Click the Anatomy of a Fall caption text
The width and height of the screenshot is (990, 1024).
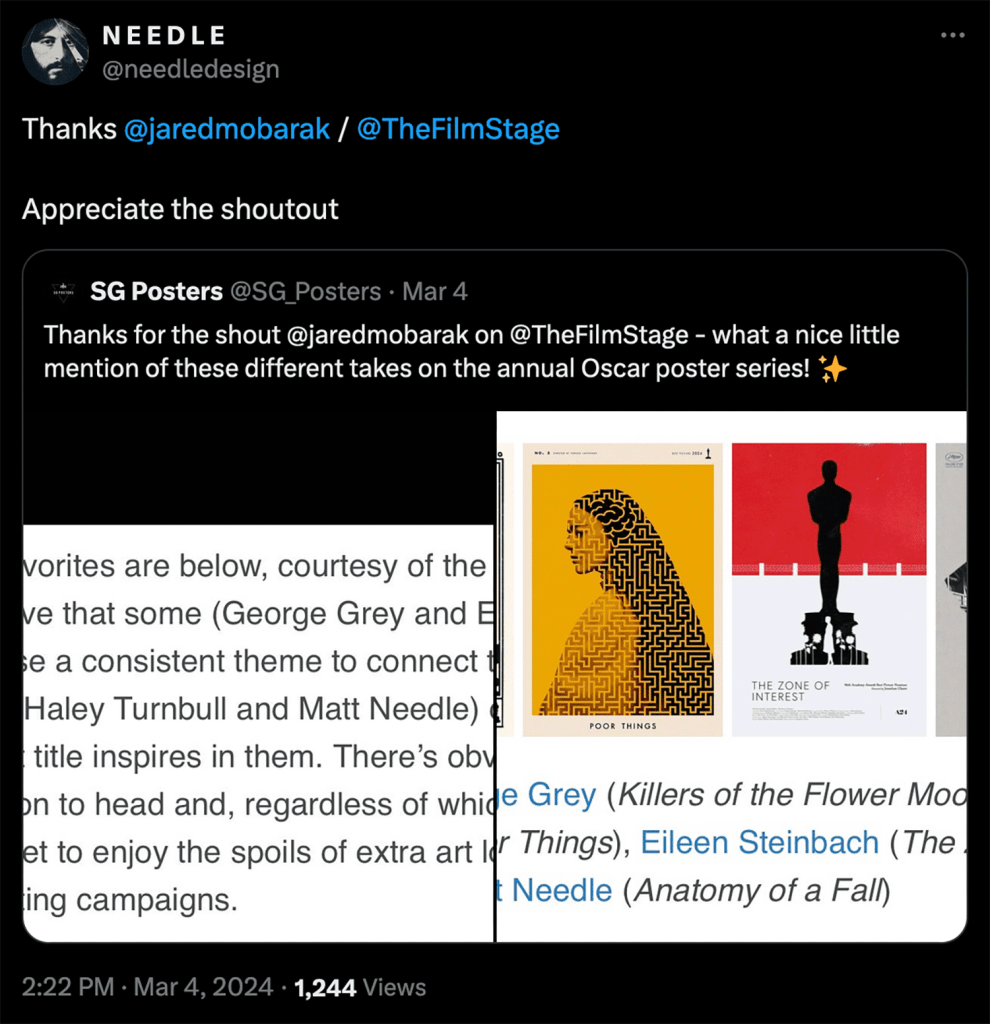pos(756,890)
